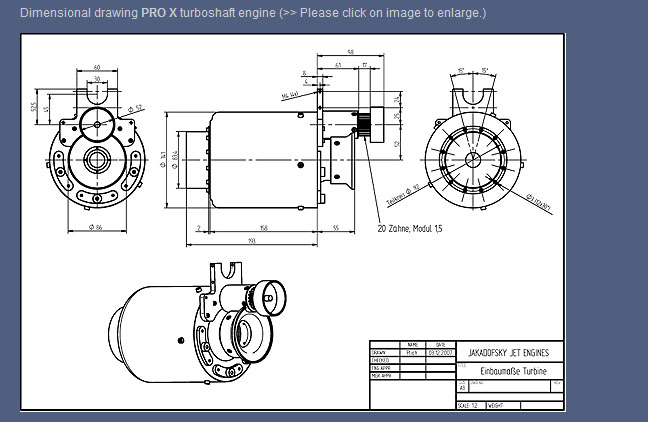
Task: Click the SCALE field in title block
Action: click(x=466, y=405)
